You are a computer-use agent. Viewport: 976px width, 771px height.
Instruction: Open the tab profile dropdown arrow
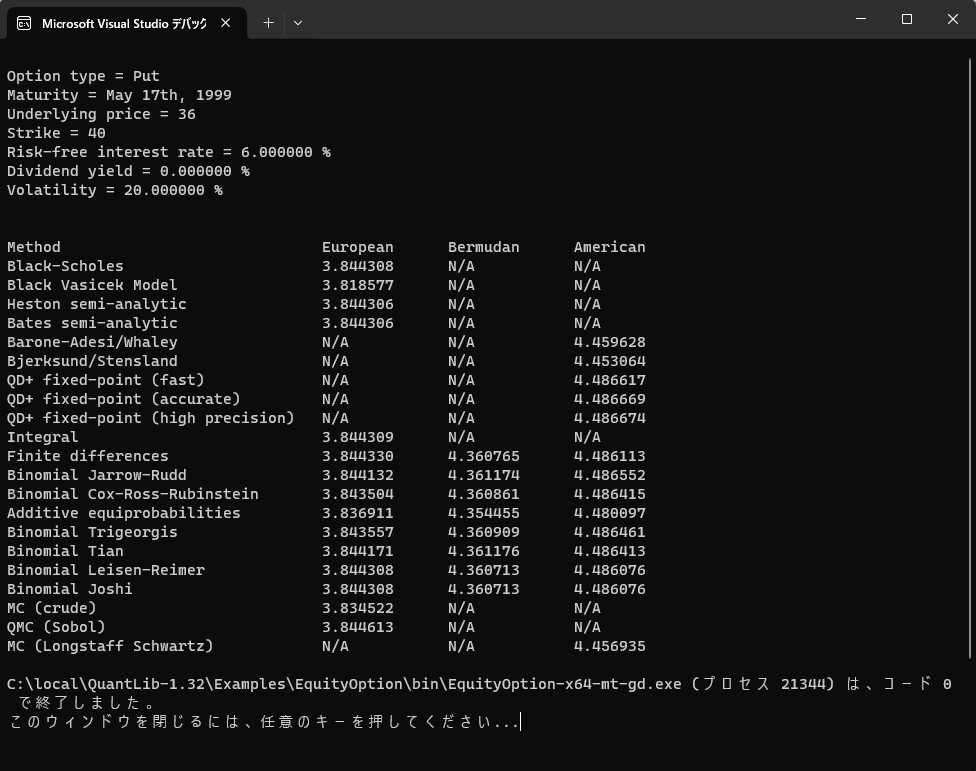pyautogui.click(x=298, y=23)
